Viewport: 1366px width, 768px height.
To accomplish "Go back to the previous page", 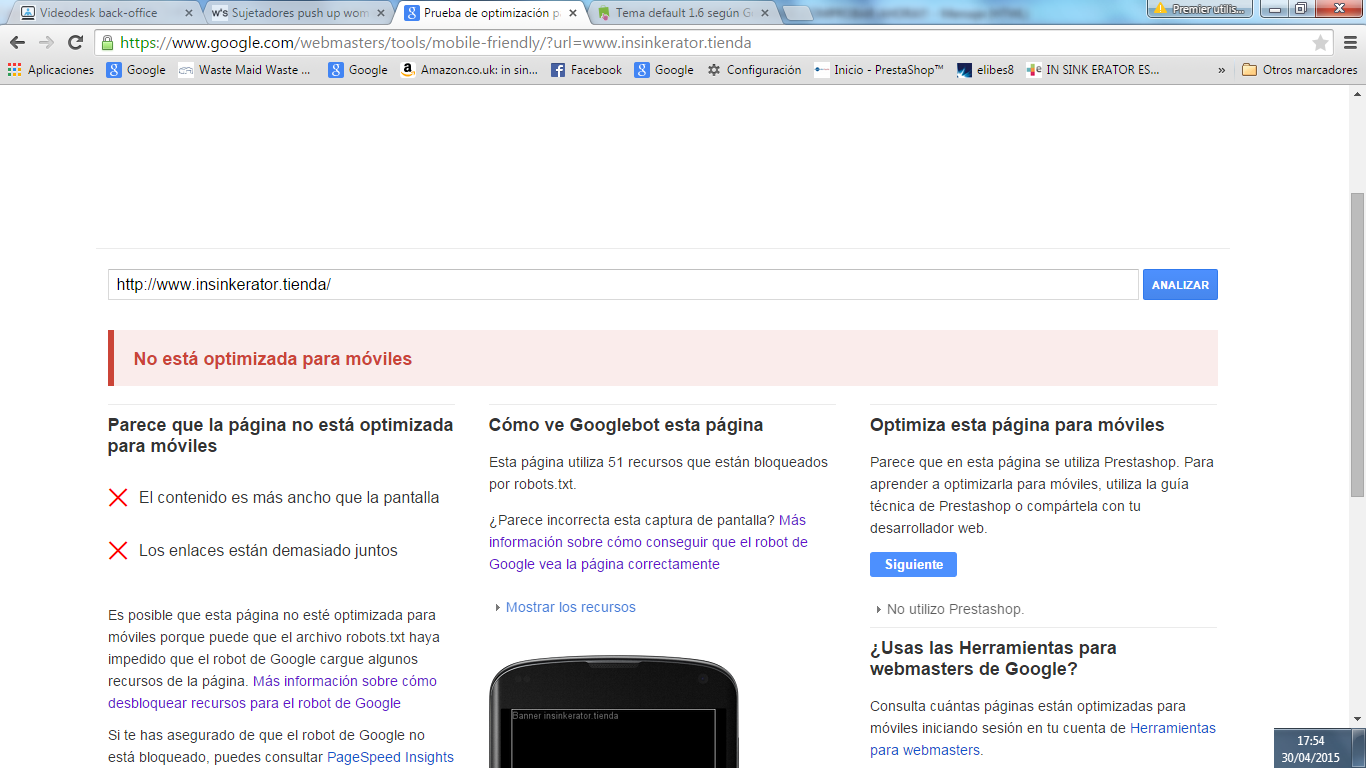I will pyautogui.click(x=17, y=43).
